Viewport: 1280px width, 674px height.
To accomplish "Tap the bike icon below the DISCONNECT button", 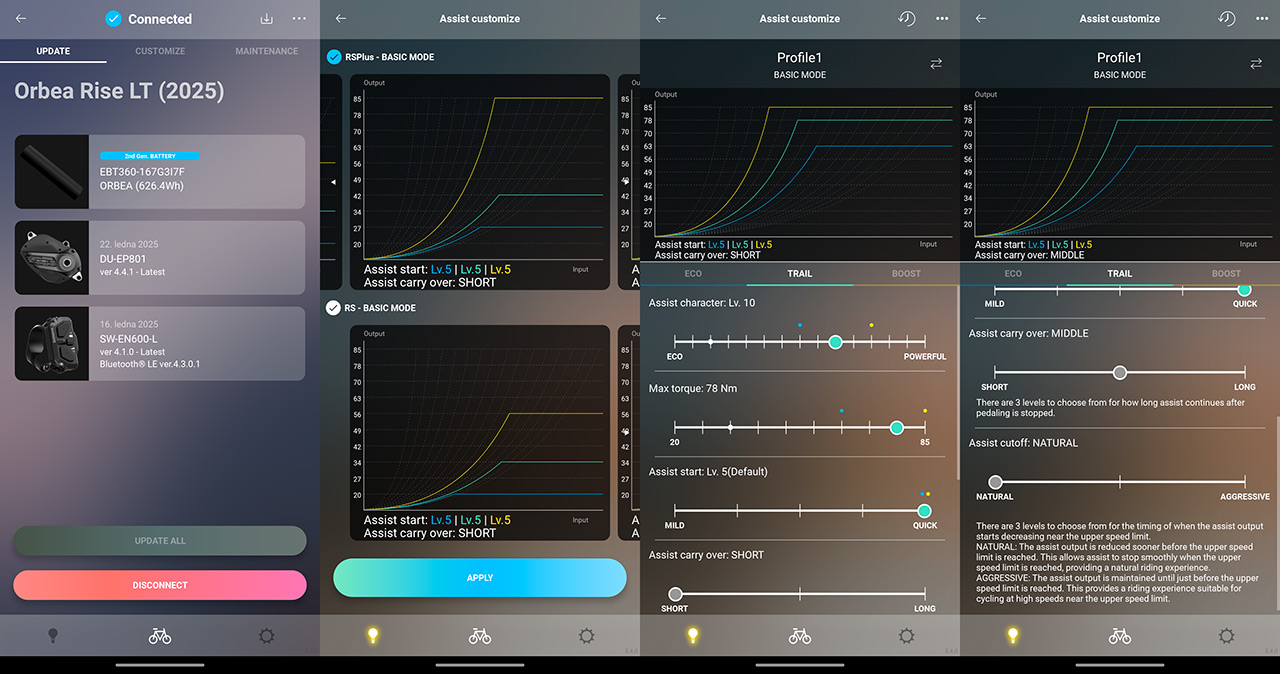I will pyautogui.click(x=160, y=636).
